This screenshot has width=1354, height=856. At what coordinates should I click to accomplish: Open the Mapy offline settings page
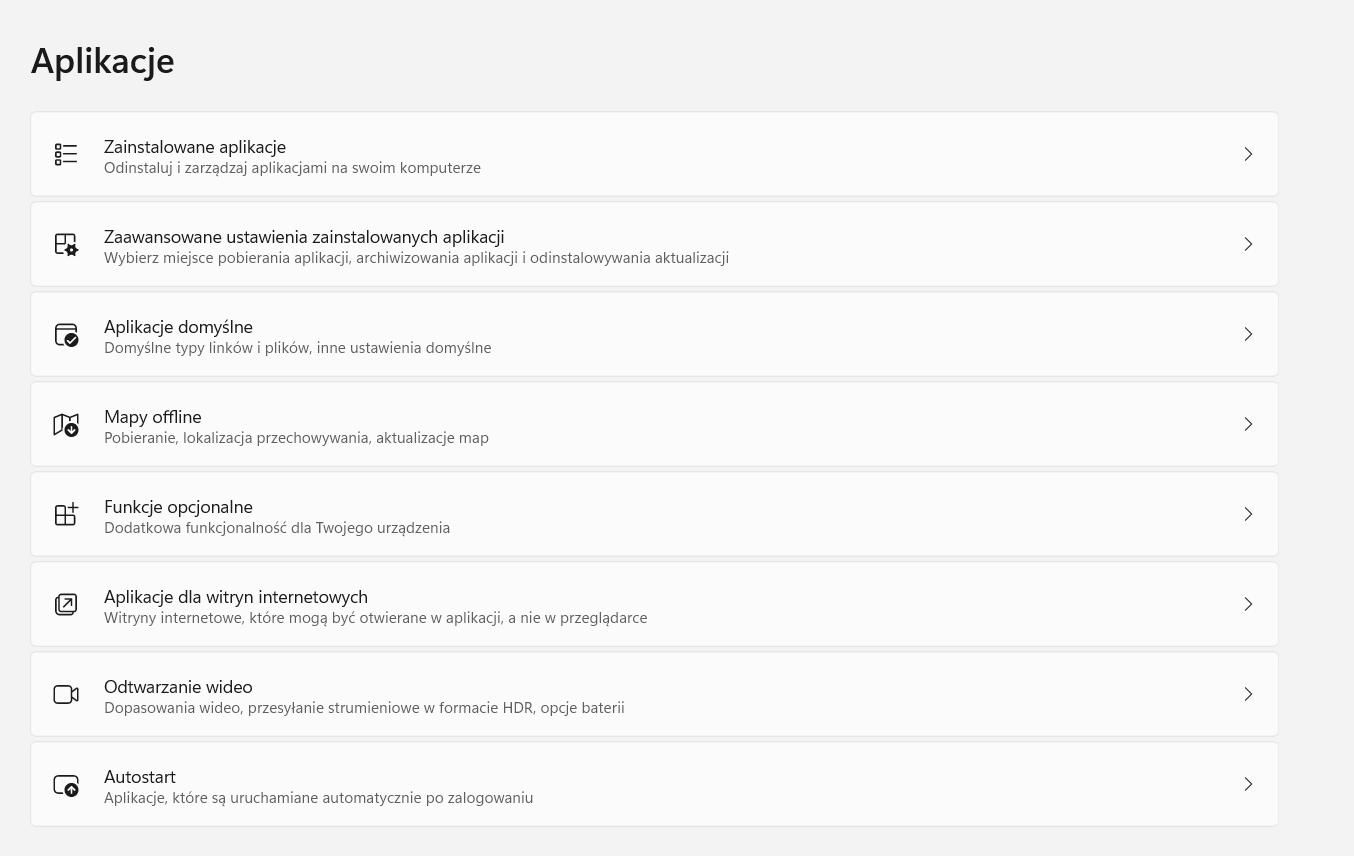(153, 417)
